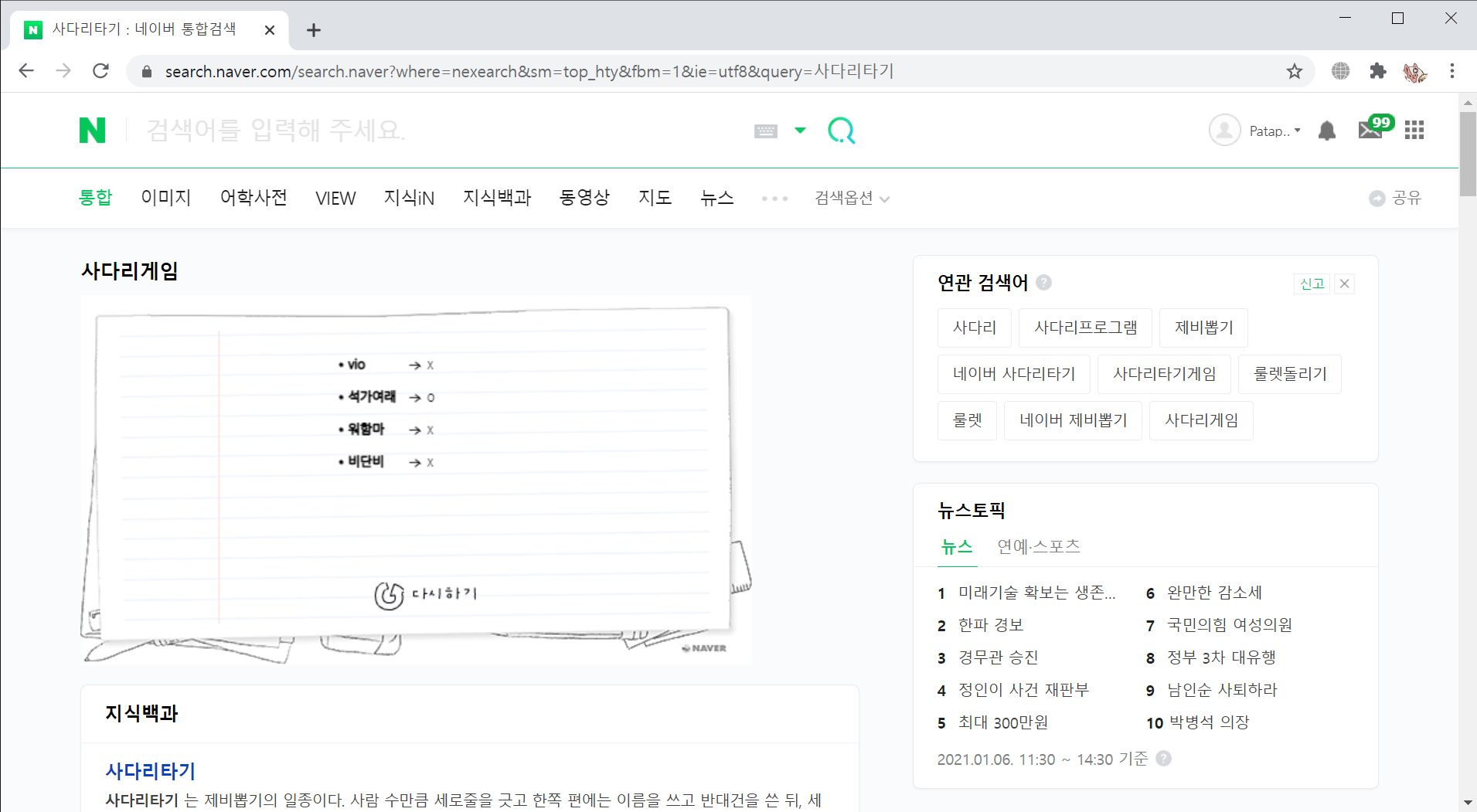The image size is (1477, 812).
Task: Select related search 룰렛
Action: [967, 420]
